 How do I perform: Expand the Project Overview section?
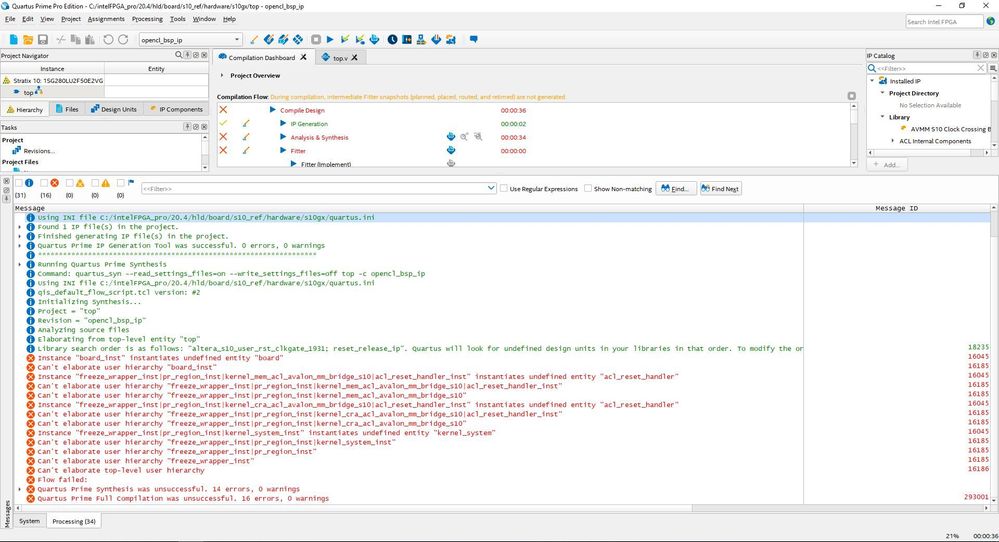(222, 76)
